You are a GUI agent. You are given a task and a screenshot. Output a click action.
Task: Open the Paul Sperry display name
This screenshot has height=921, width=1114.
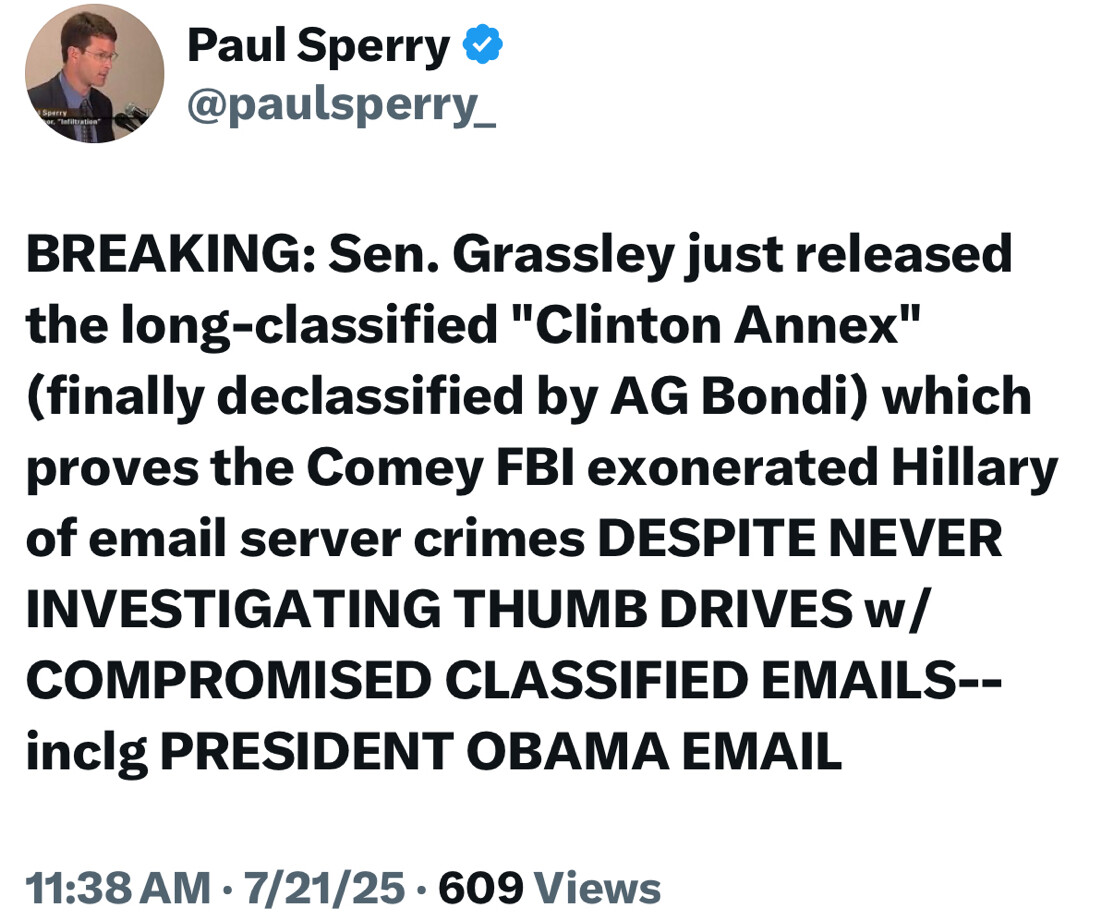pos(318,46)
